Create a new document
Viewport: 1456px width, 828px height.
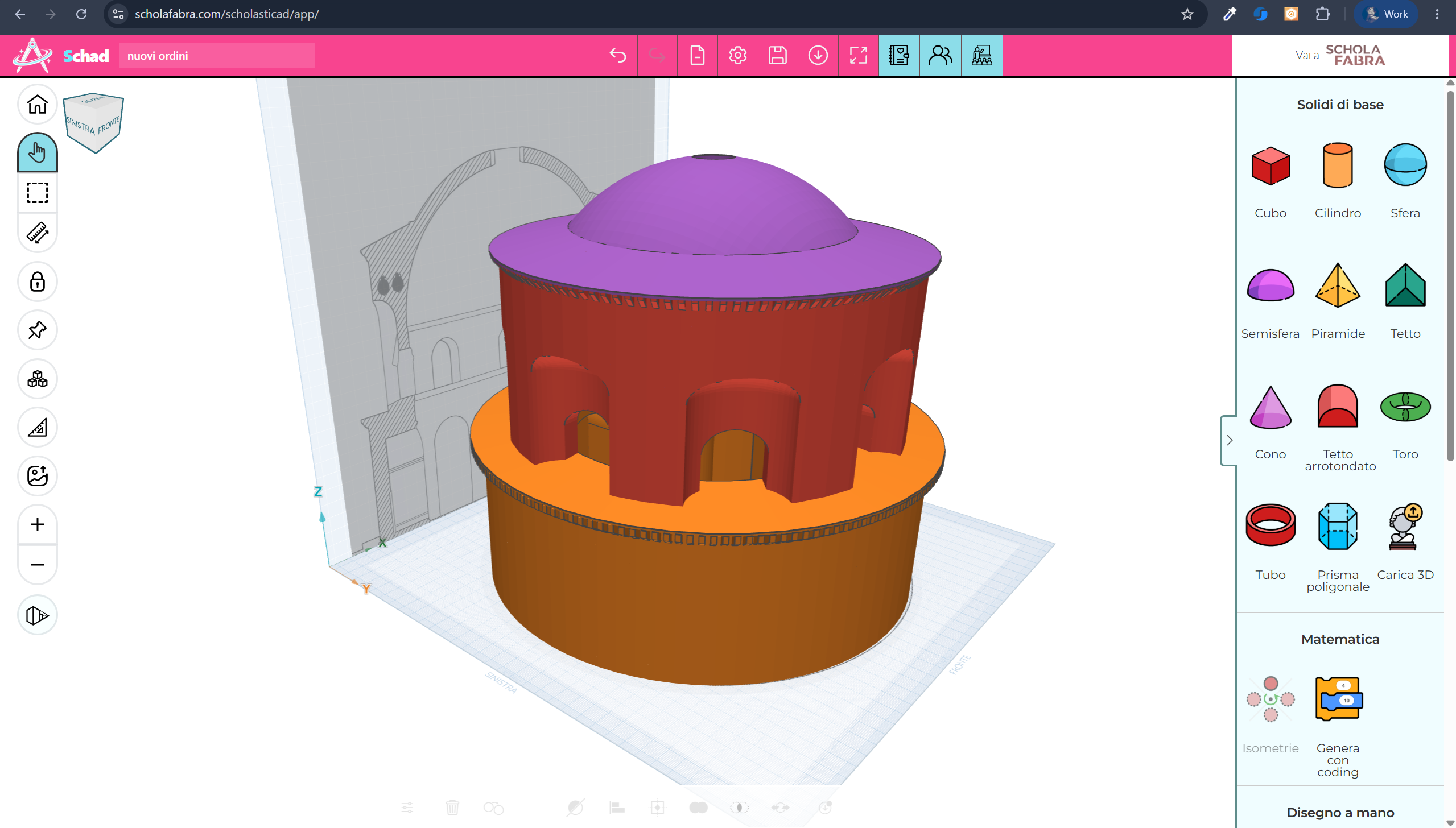coord(698,55)
